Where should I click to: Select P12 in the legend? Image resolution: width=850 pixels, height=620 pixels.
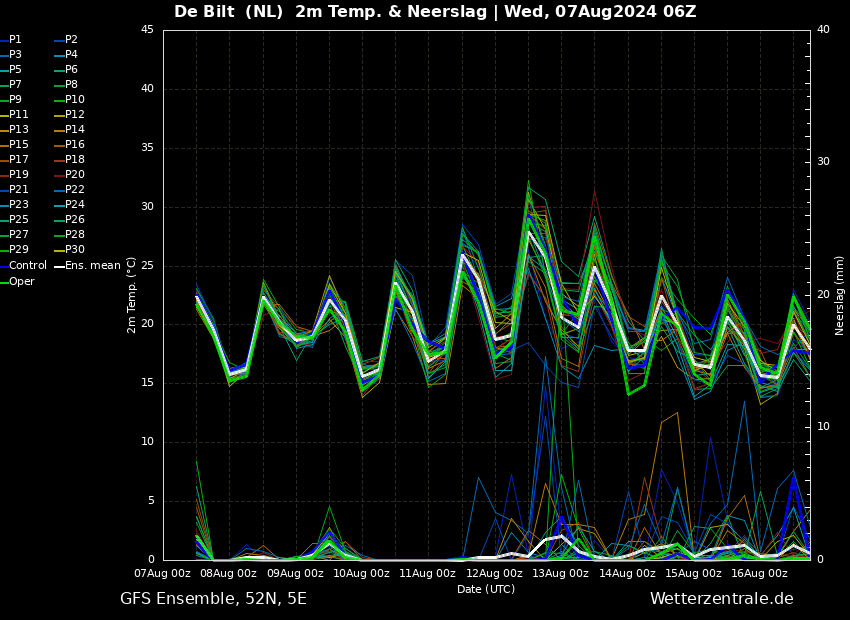[75, 114]
